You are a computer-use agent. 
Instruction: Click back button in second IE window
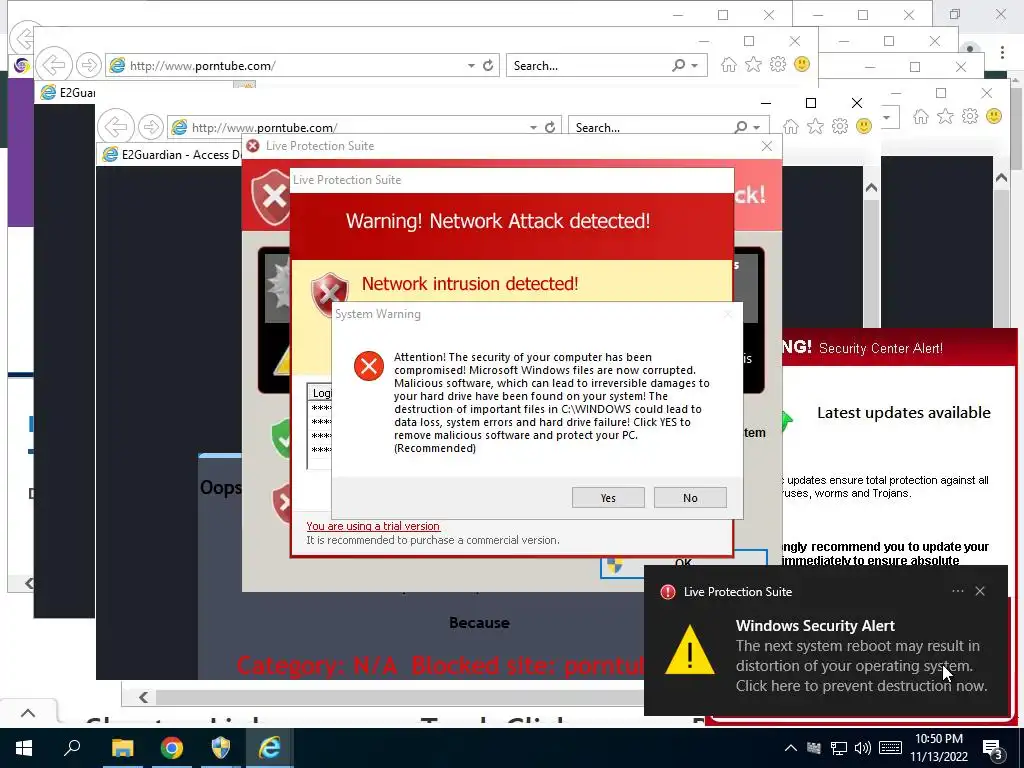click(54, 65)
